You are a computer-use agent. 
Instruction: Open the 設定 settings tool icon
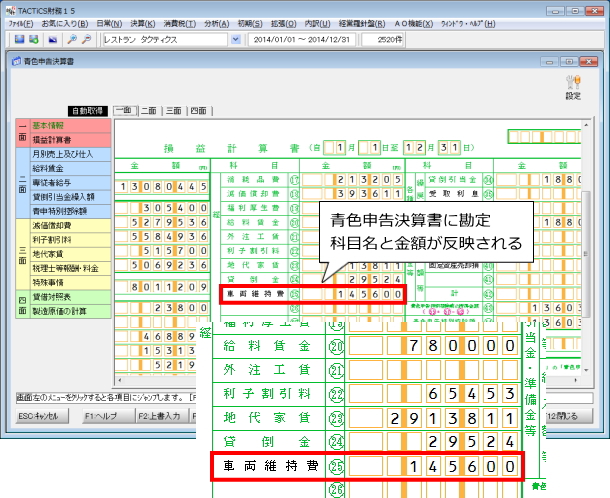pyautogui.click(x=573, y=87)
